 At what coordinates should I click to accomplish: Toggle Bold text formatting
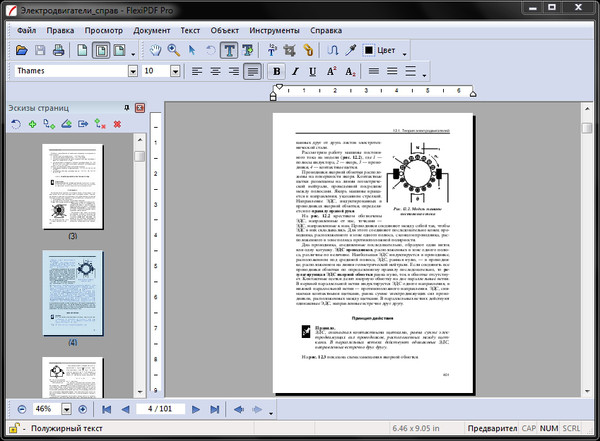point(277,71)
